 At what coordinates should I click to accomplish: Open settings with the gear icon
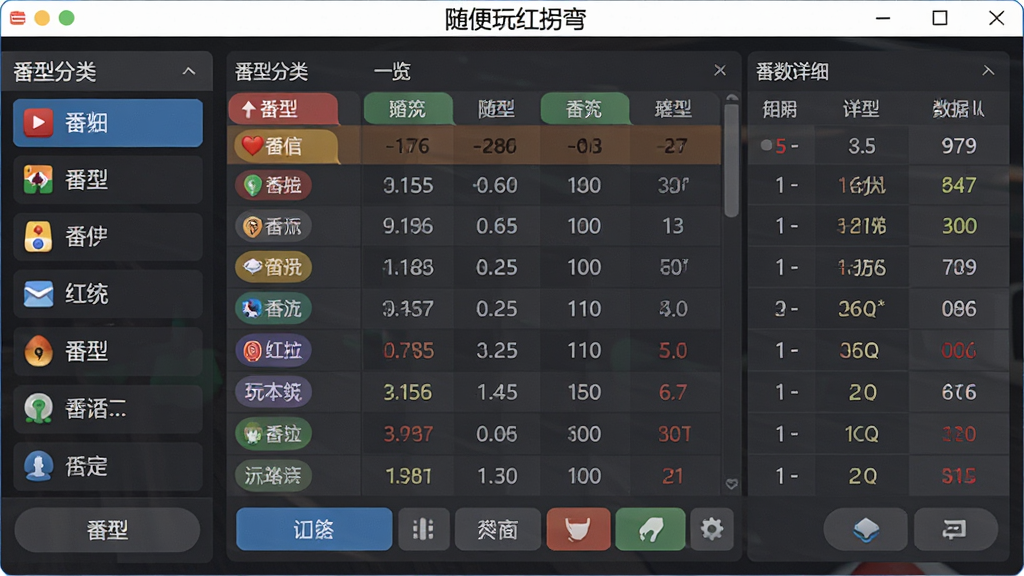(x=712, y=529)
